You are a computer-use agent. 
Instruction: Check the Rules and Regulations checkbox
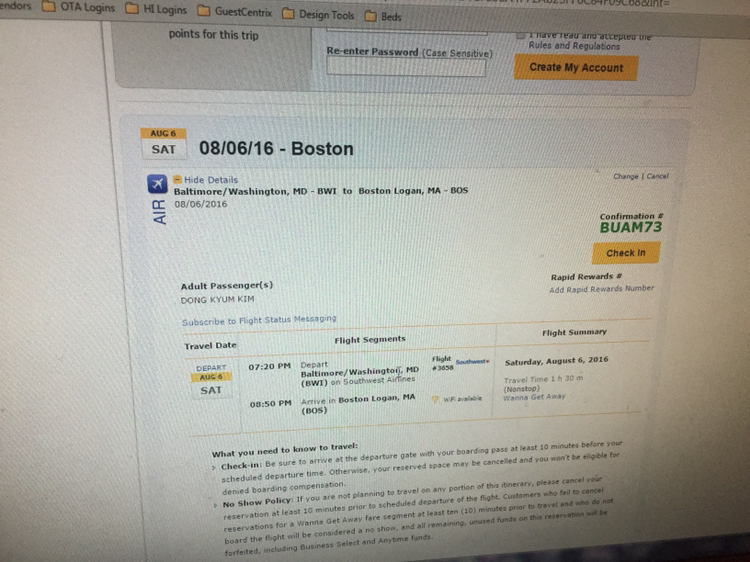pos(521,36)
